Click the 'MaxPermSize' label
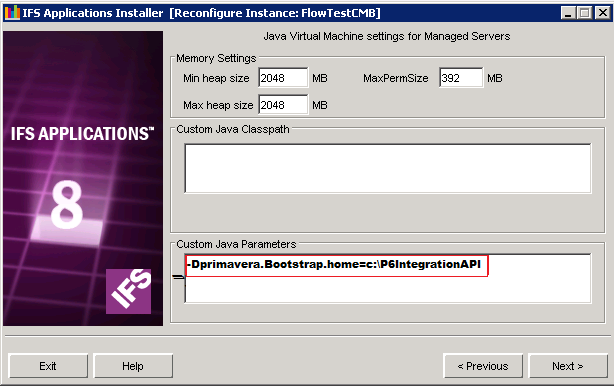The height and width of the screenshot is (390, 614). pyautogui.click(x=395, y=78)
